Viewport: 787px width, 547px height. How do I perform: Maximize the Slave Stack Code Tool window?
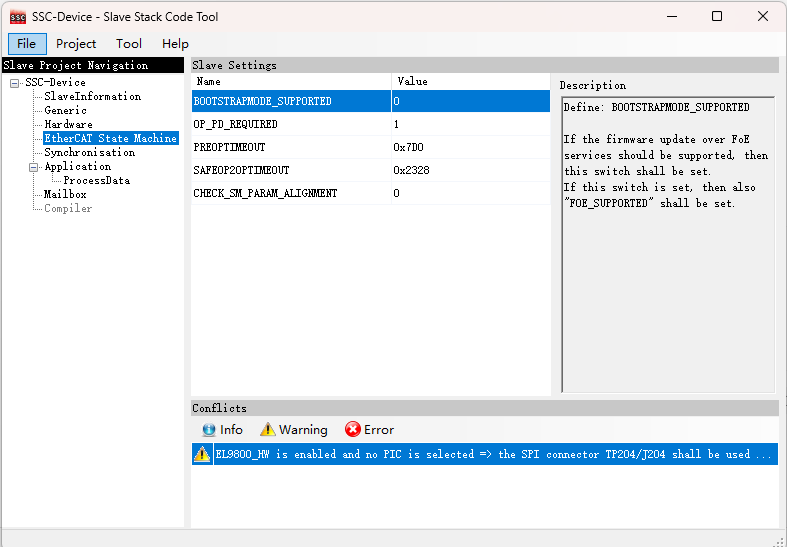point(717,17)
